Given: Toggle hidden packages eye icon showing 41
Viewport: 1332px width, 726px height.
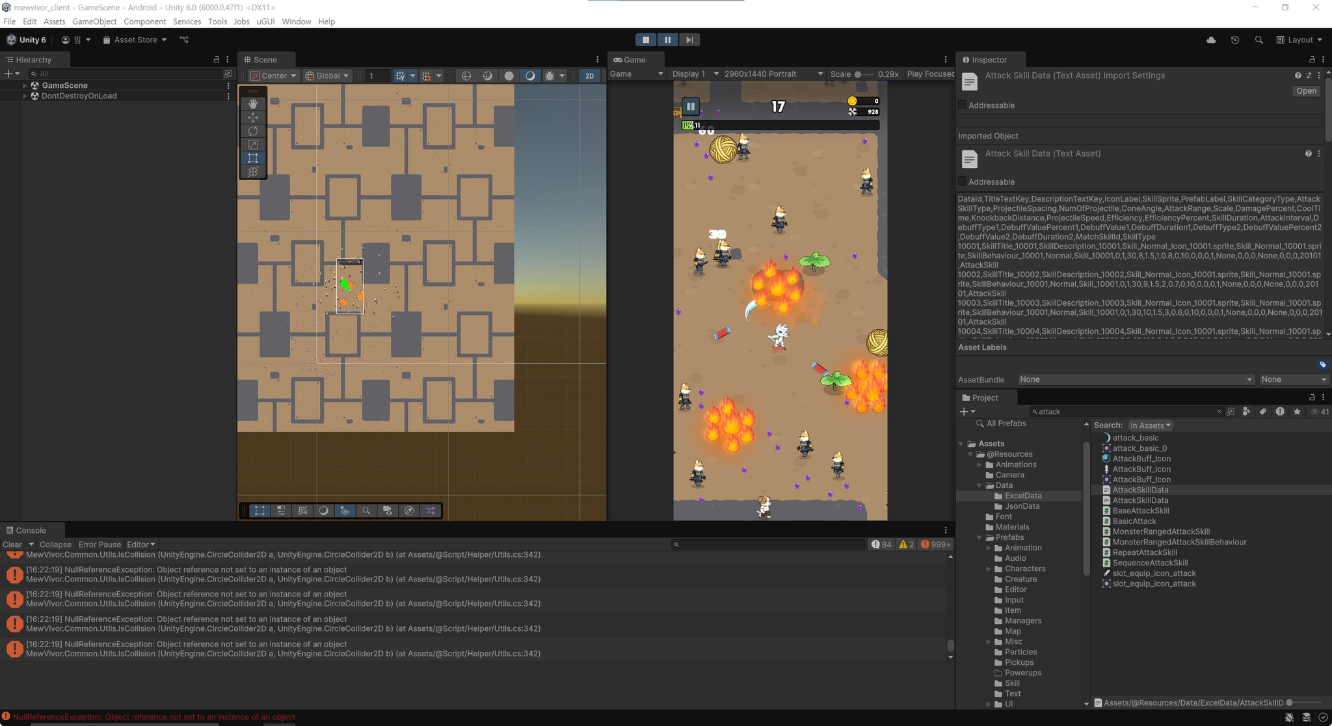Looking at the screenshot, I should click(1318, 411).
